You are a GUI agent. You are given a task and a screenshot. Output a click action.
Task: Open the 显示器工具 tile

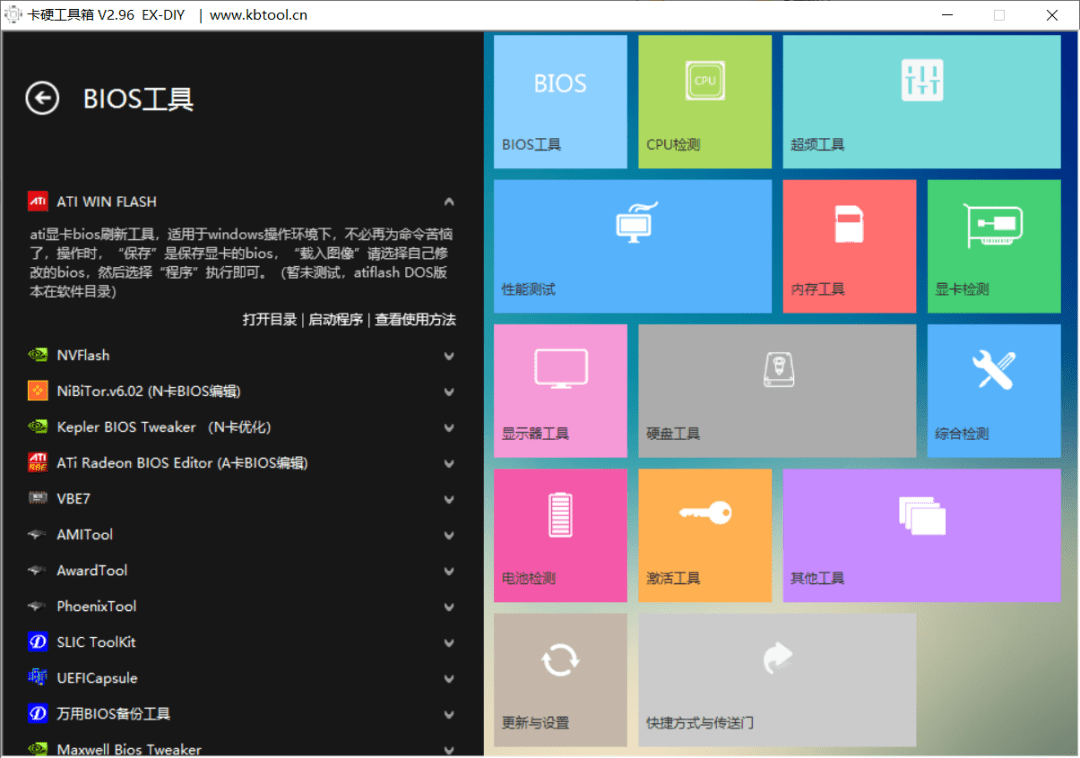[560, 391]
